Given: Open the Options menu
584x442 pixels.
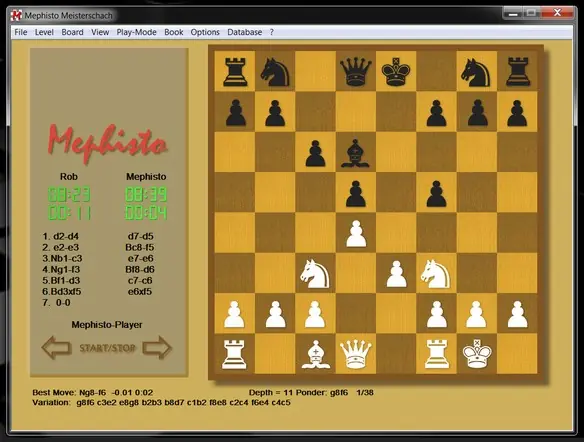Looking at the screenshot, I should [x=205, y=32].
